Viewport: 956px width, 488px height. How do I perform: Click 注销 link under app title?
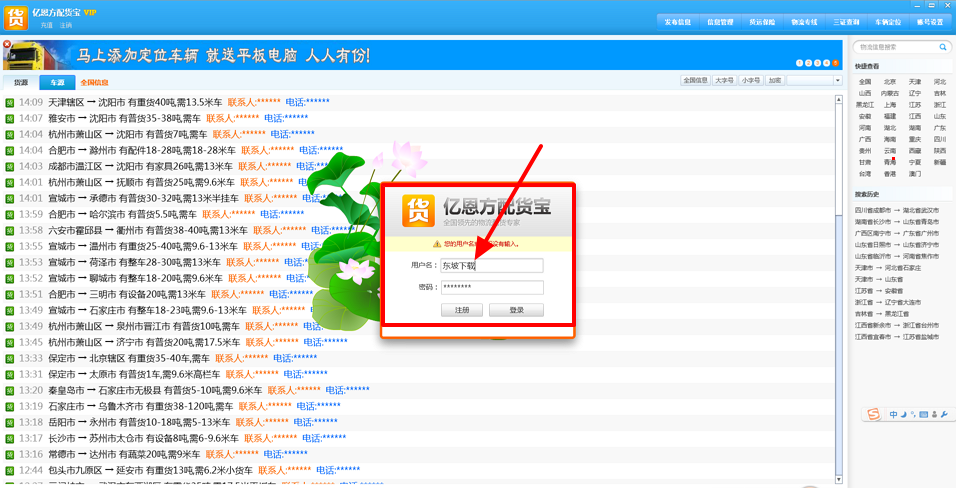click(66, 26)
